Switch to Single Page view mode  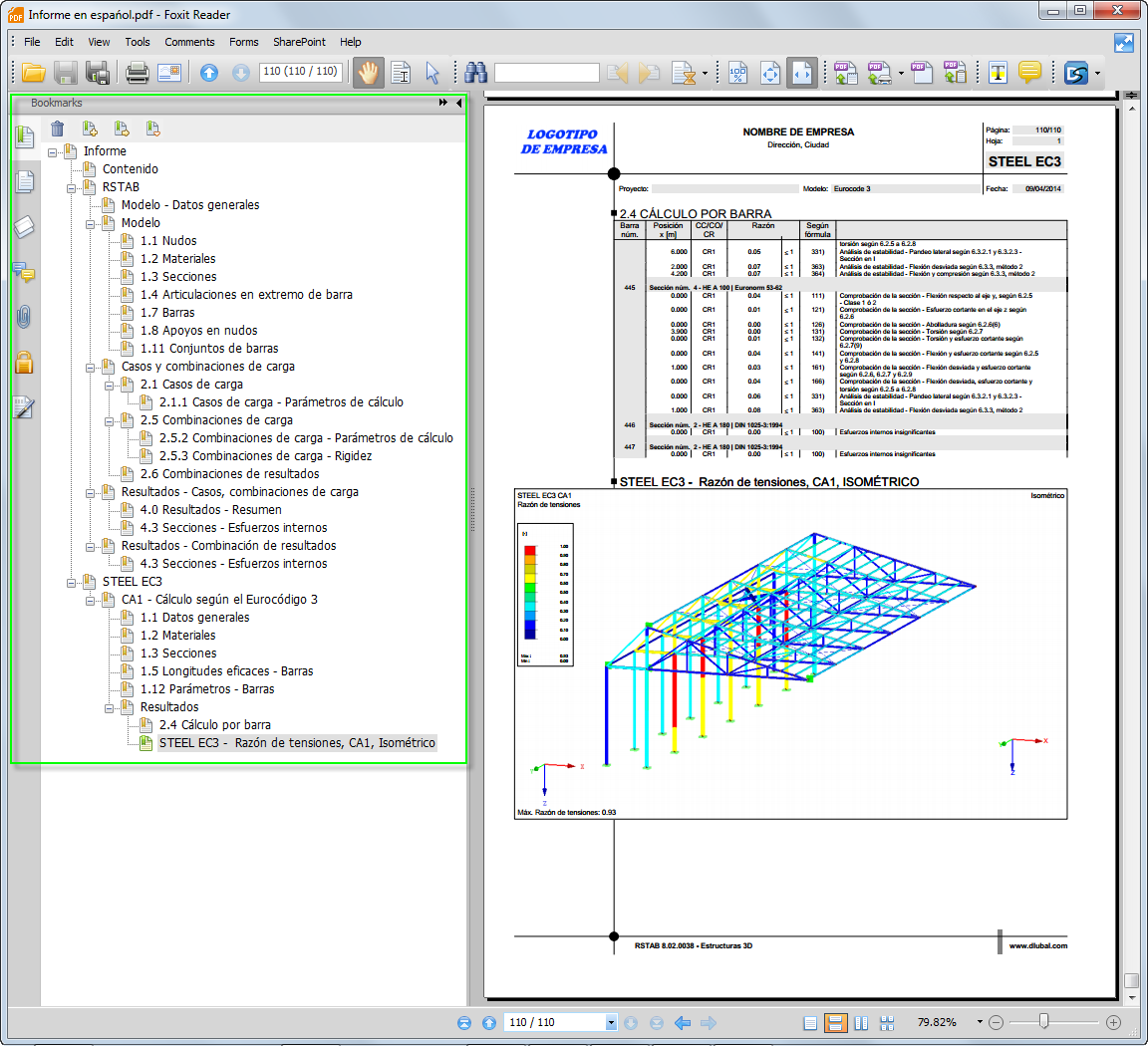tap(810, 1022)
